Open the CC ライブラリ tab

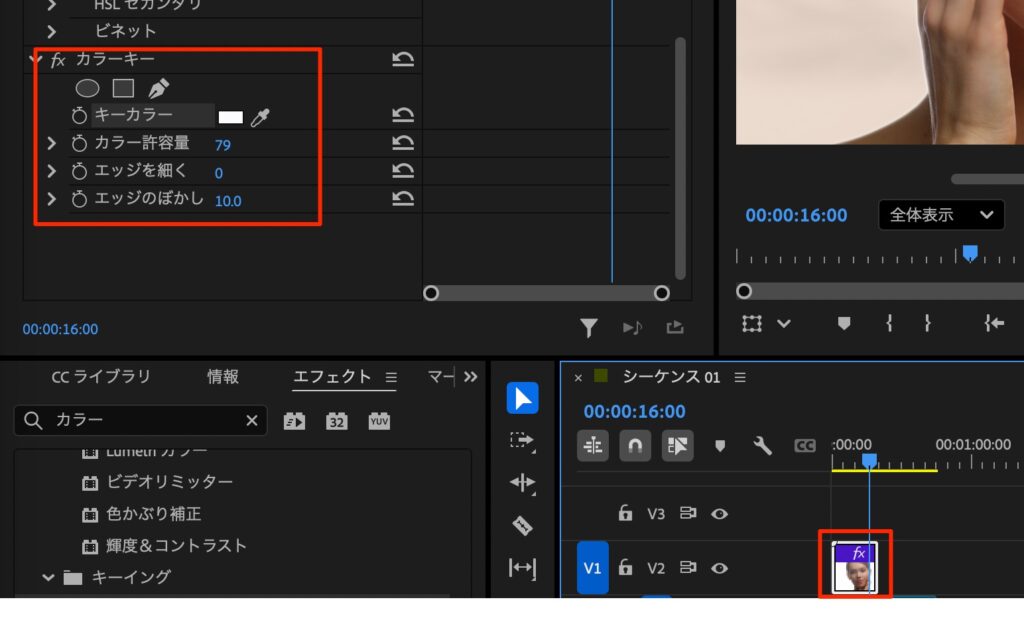coord(101,377)
